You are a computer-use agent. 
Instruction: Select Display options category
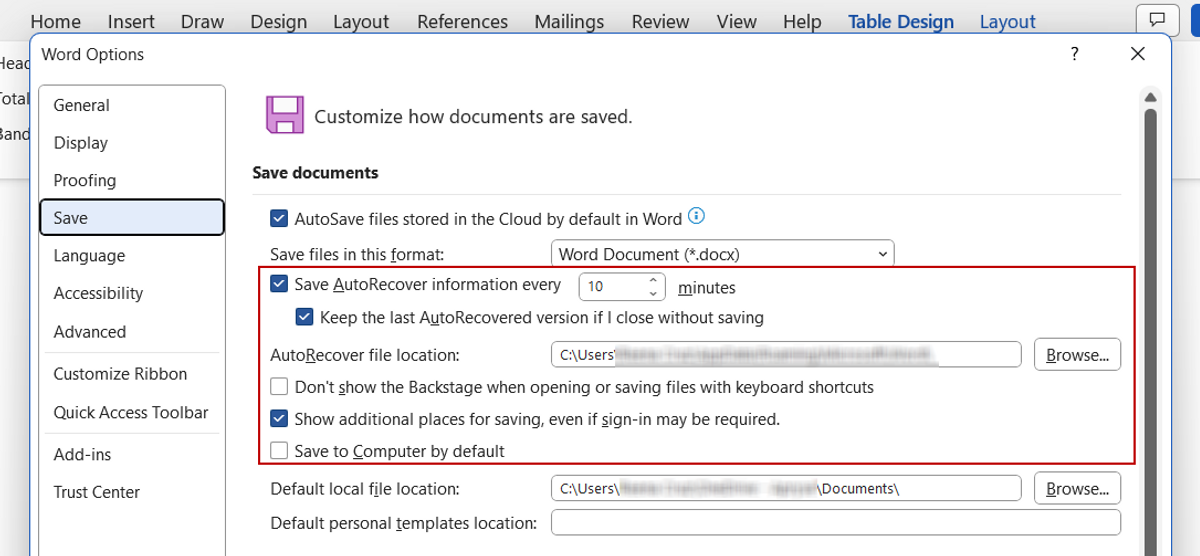tap(132, 143)
